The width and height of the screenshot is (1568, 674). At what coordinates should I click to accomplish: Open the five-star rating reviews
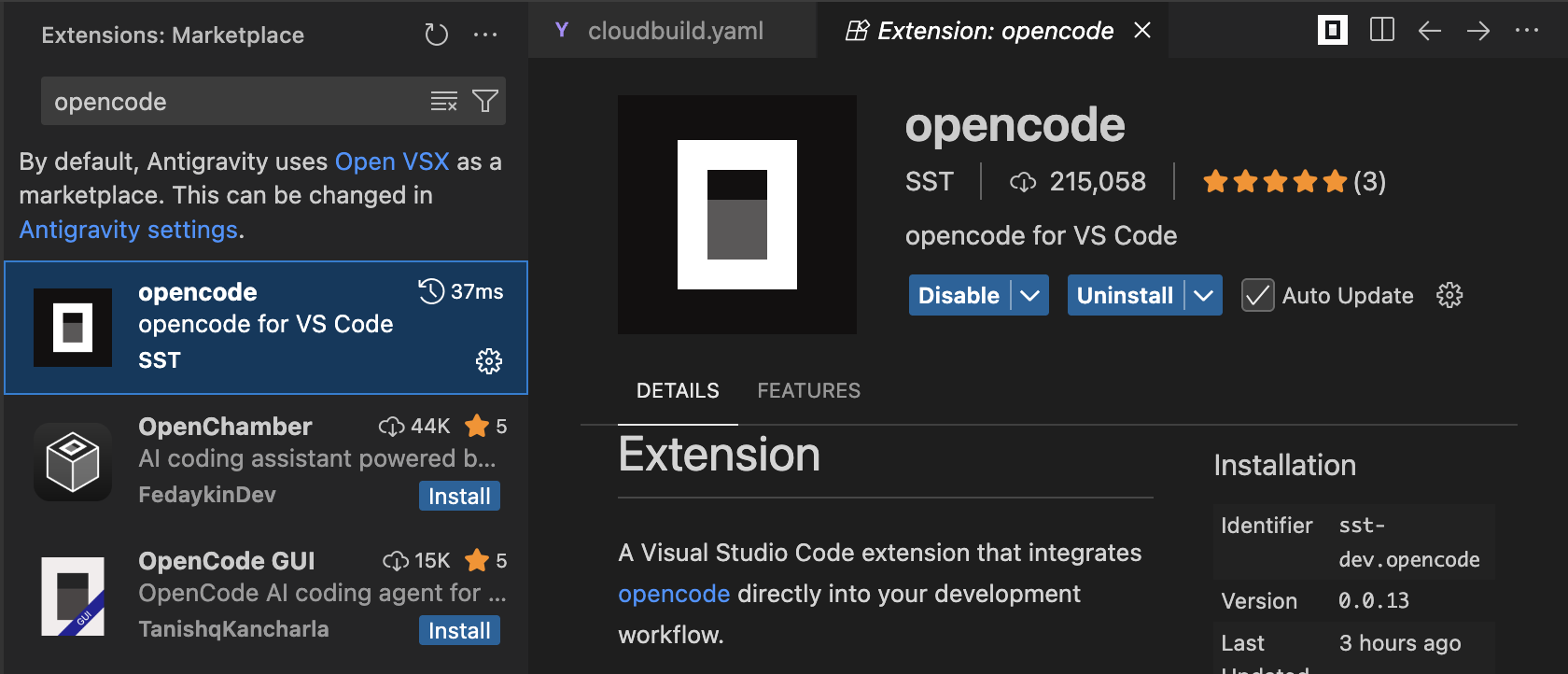tap(1295, 181)
